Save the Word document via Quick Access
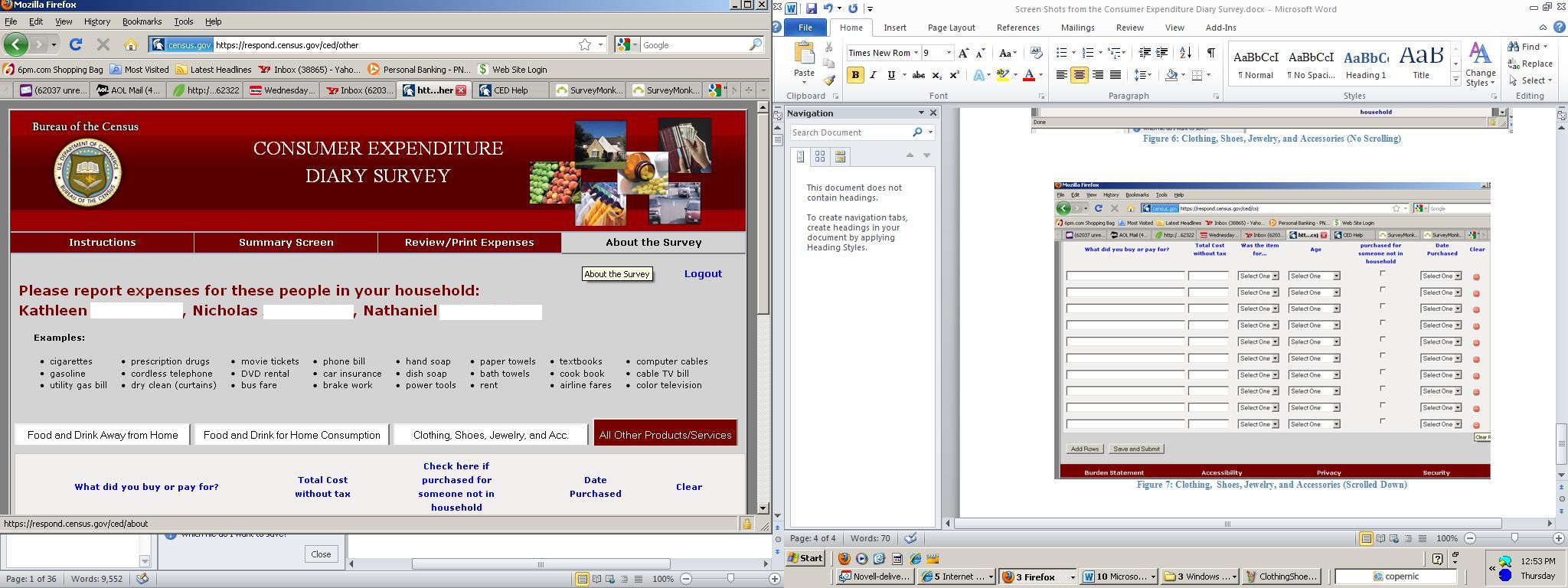Viewport: 1568px width, 588px height. pos(811,9)
